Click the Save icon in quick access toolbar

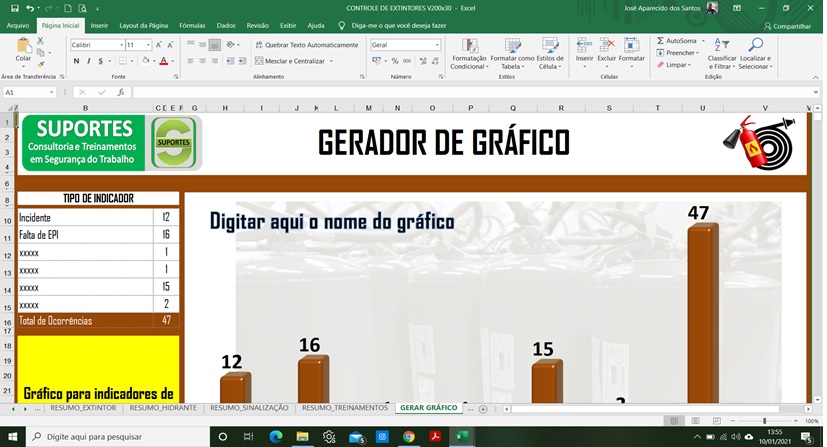pyautogui.click(x=15, y=8)
